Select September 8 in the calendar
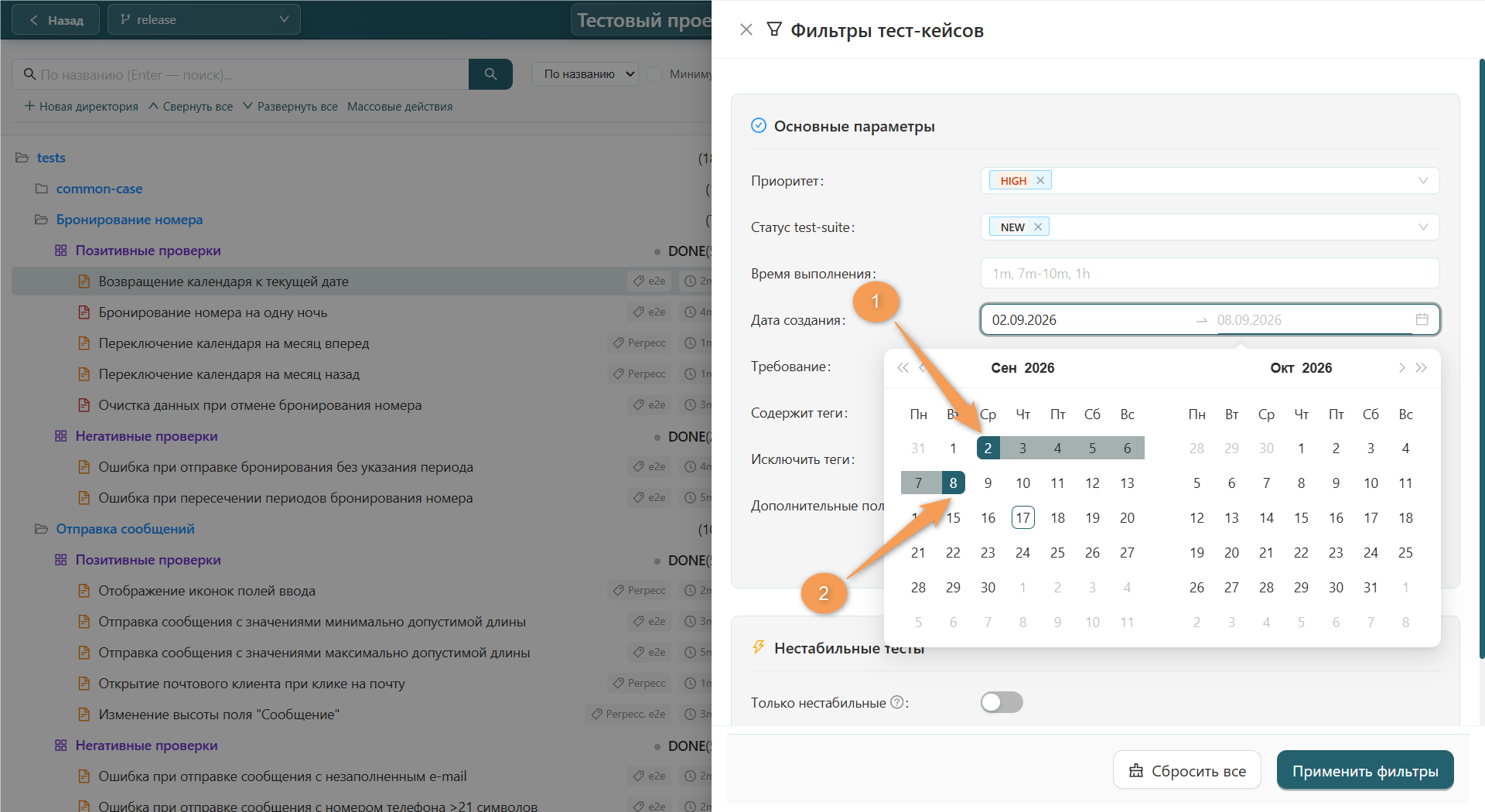 [x=953, y=483]
